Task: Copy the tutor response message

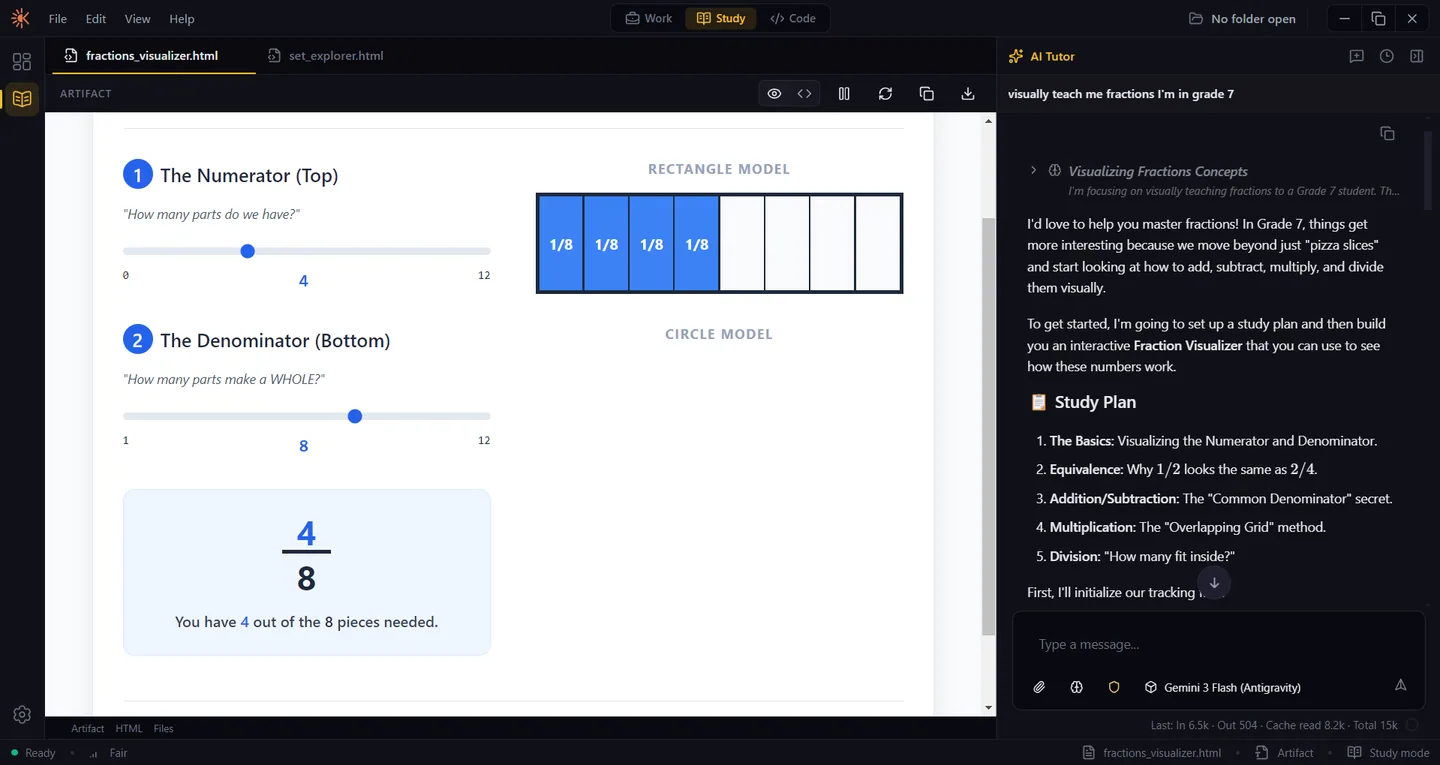Action: tap(1387, 133)
